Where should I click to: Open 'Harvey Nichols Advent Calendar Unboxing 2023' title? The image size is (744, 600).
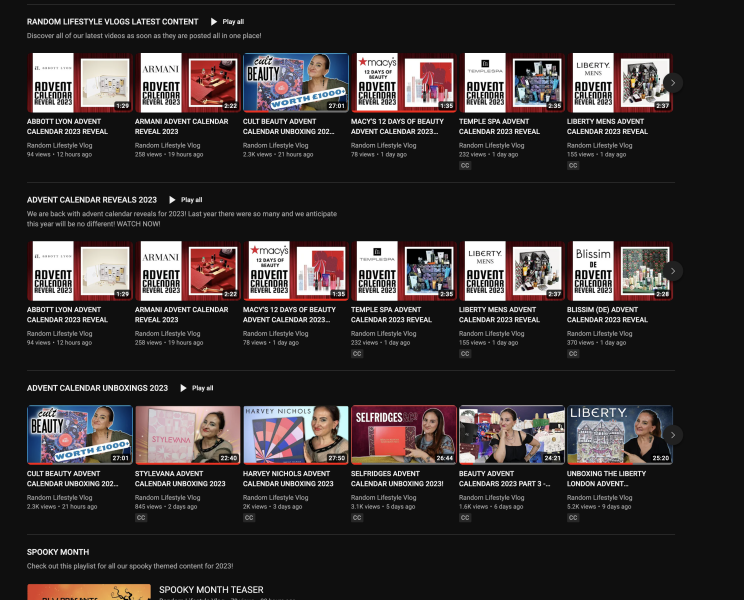[288, 479]
